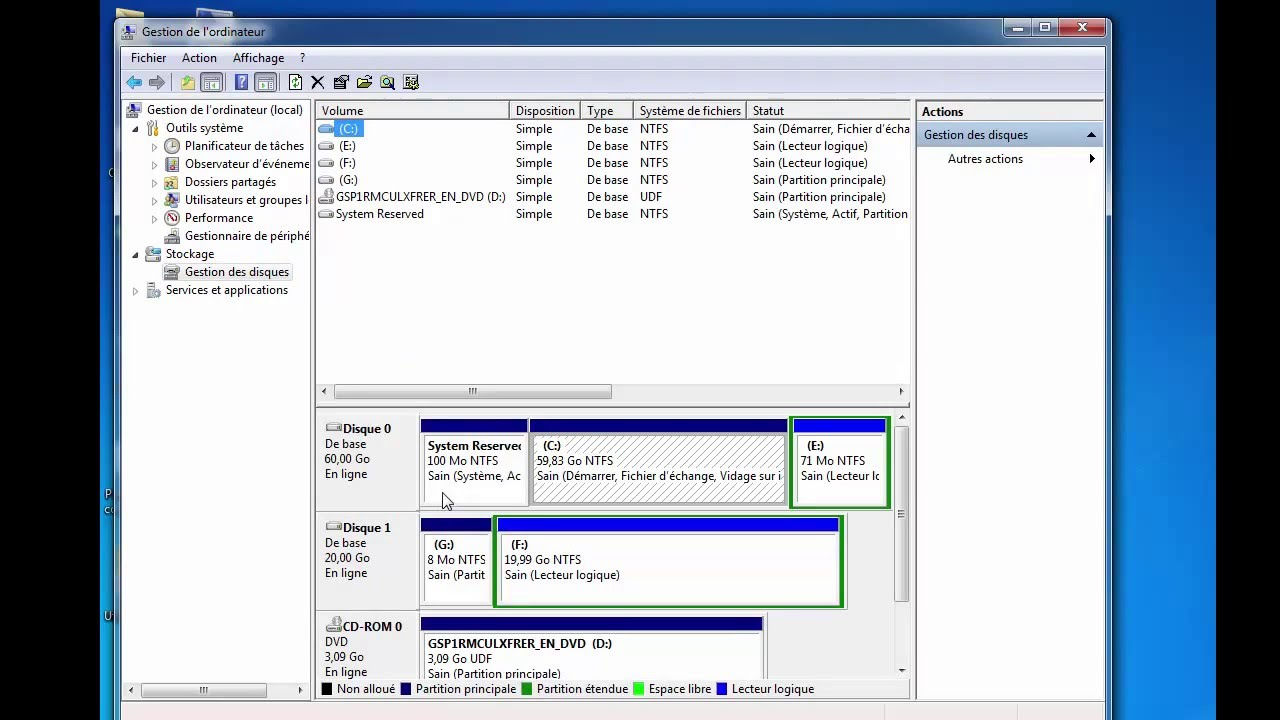The width and height of the screenshot is (1280, 720).
Task: Select the (C:) 59,83 Go partition block
Action: tap(658, 462)
